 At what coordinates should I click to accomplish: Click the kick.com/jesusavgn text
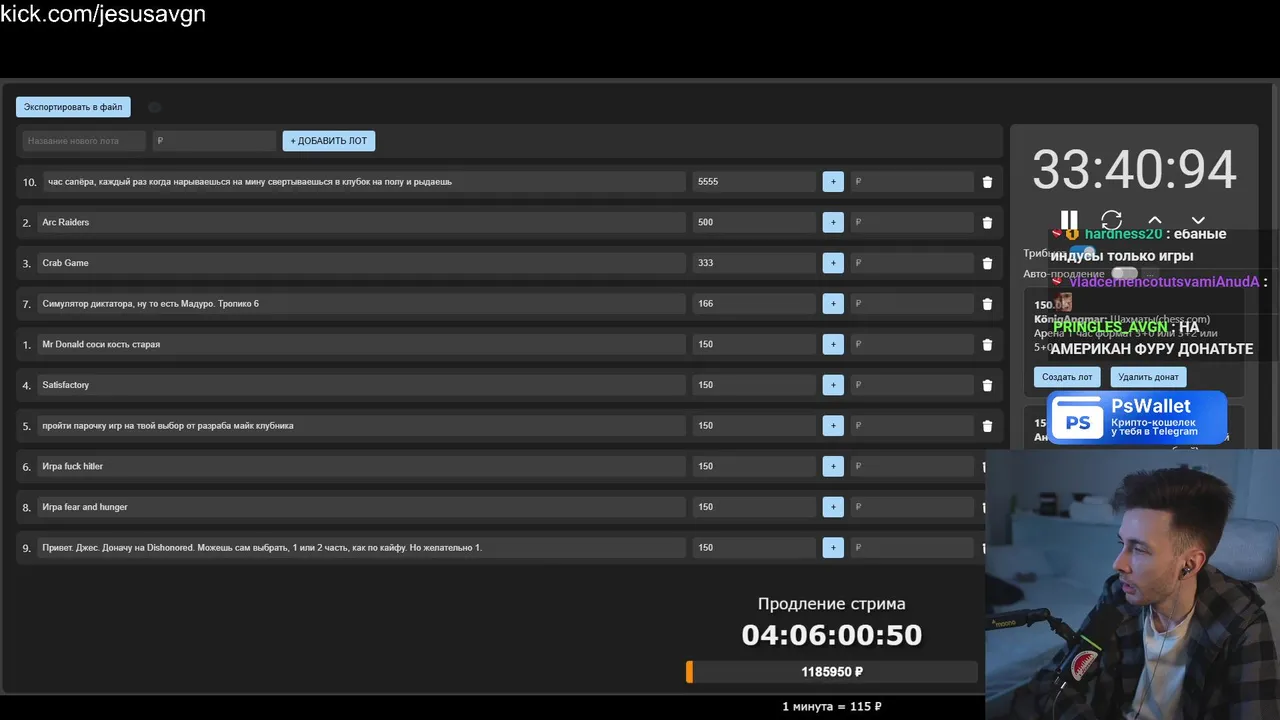click(x=103, y=14)
